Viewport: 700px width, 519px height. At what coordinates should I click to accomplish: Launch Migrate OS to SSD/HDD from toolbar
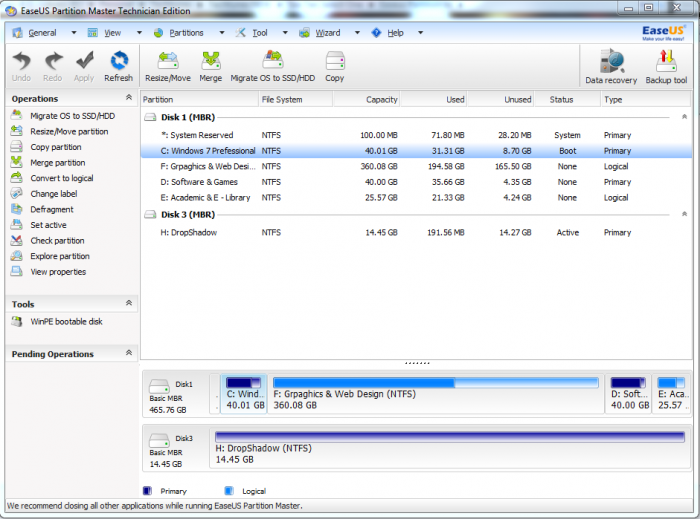pyautogui.click(x=273, y=66)
